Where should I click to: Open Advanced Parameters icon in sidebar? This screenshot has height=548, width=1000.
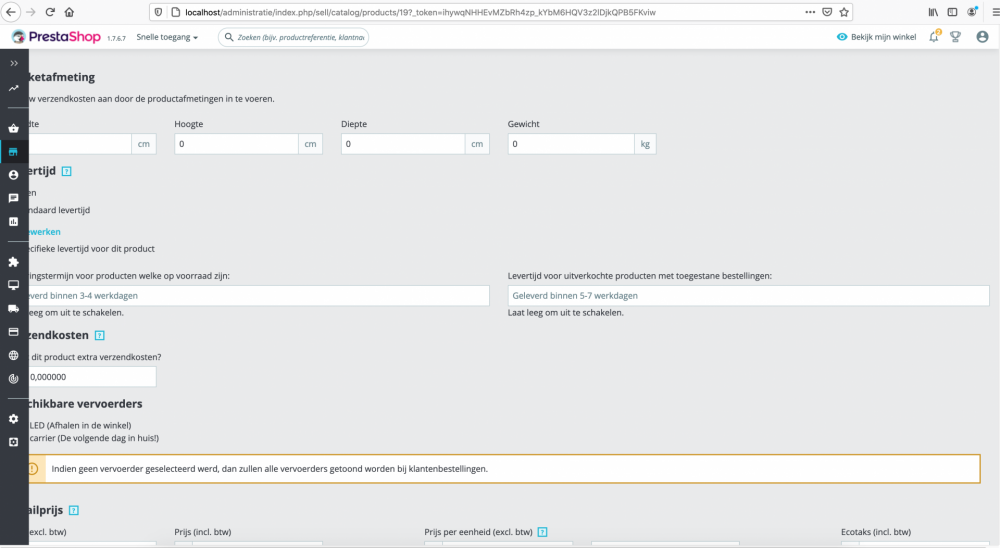coord(13,442)
